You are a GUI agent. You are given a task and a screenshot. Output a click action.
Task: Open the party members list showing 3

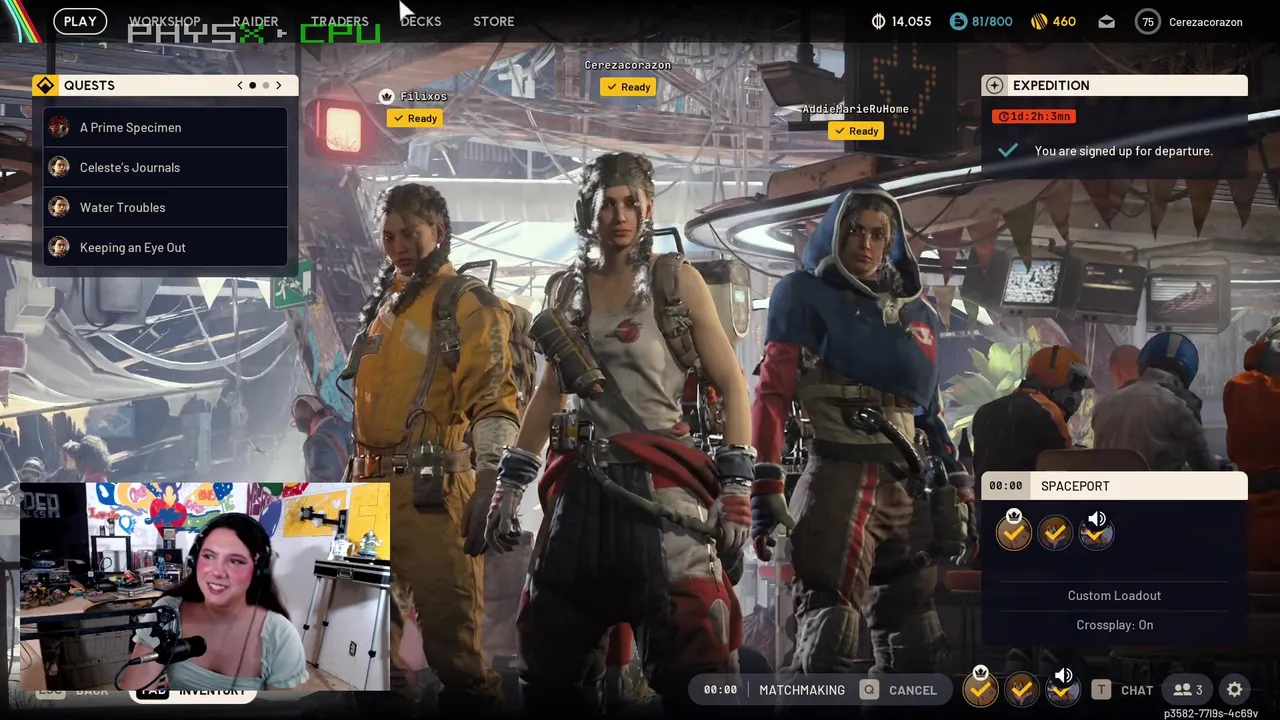tap(1188, 690)
